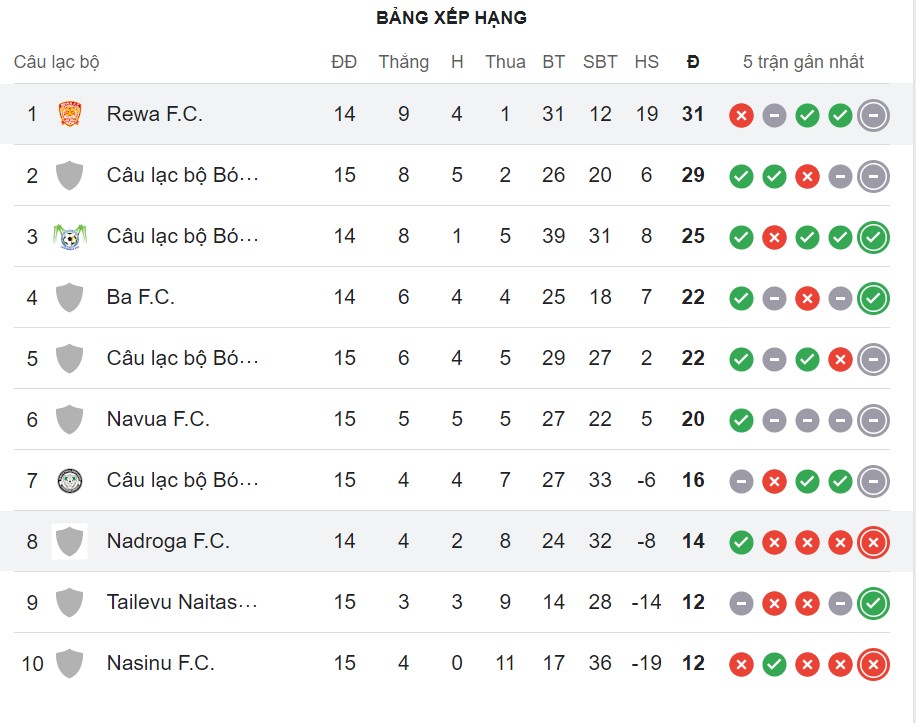Screen dimensions: 916x723
Task: Sort the table by the Đ points column
Action: [692, 61]
